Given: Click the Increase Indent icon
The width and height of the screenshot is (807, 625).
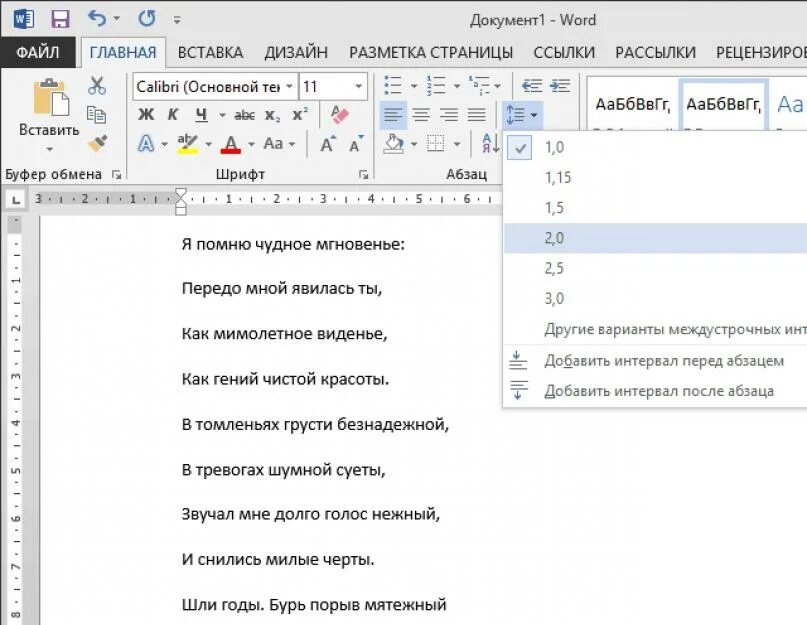Looking at the screenshot, I should [560, 85].
